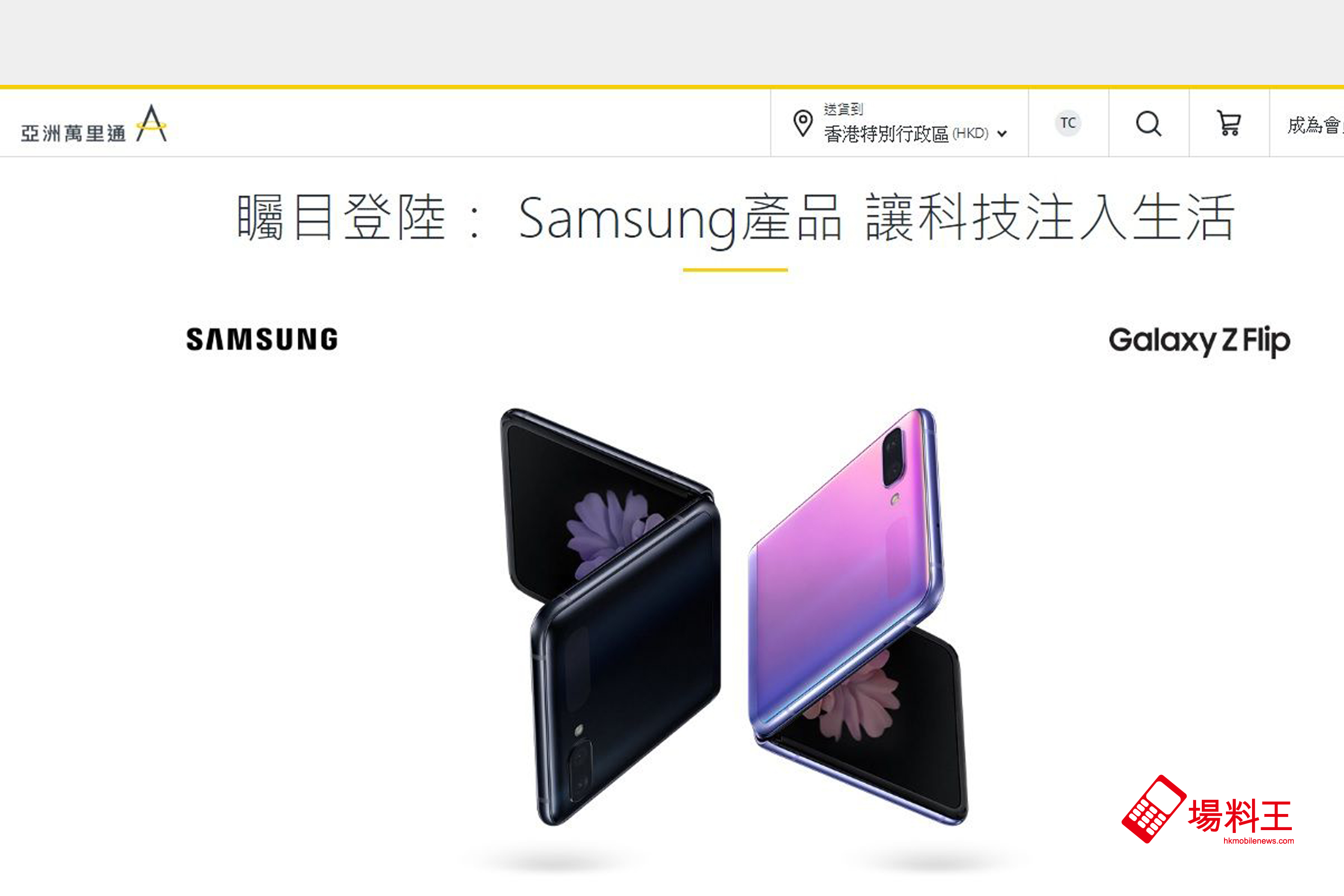1344x896 pixels.
Task: Click the 亞洲萬里通 home text
Action: (73, 134)
